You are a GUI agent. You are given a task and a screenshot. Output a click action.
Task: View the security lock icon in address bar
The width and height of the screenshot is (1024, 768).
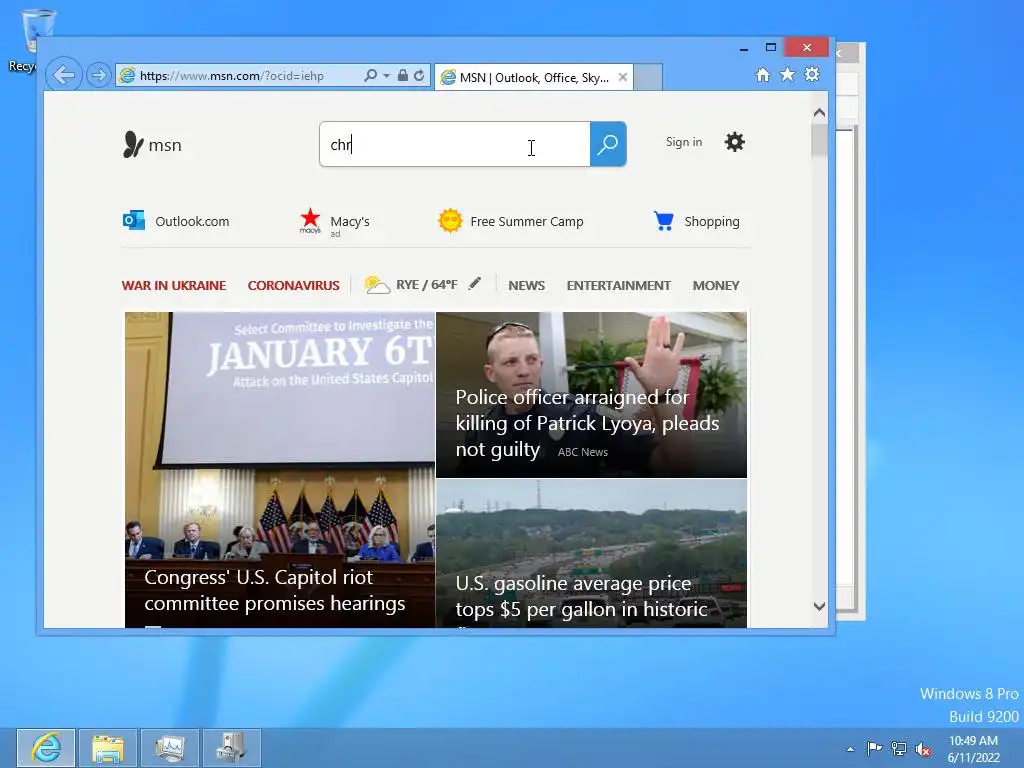[x=403, y=76]
